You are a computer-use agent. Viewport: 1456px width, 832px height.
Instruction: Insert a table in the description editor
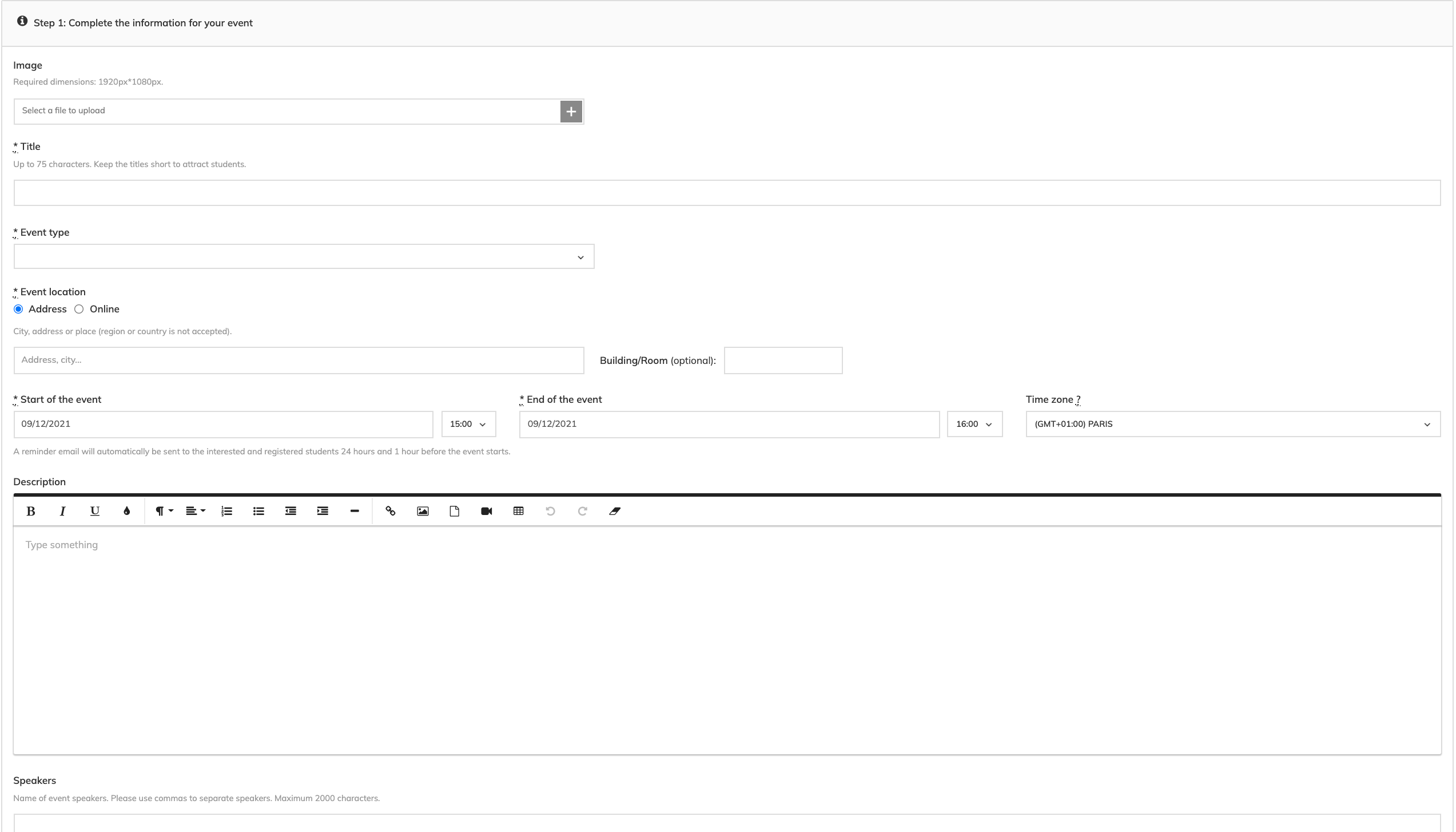tap(519, 511)
